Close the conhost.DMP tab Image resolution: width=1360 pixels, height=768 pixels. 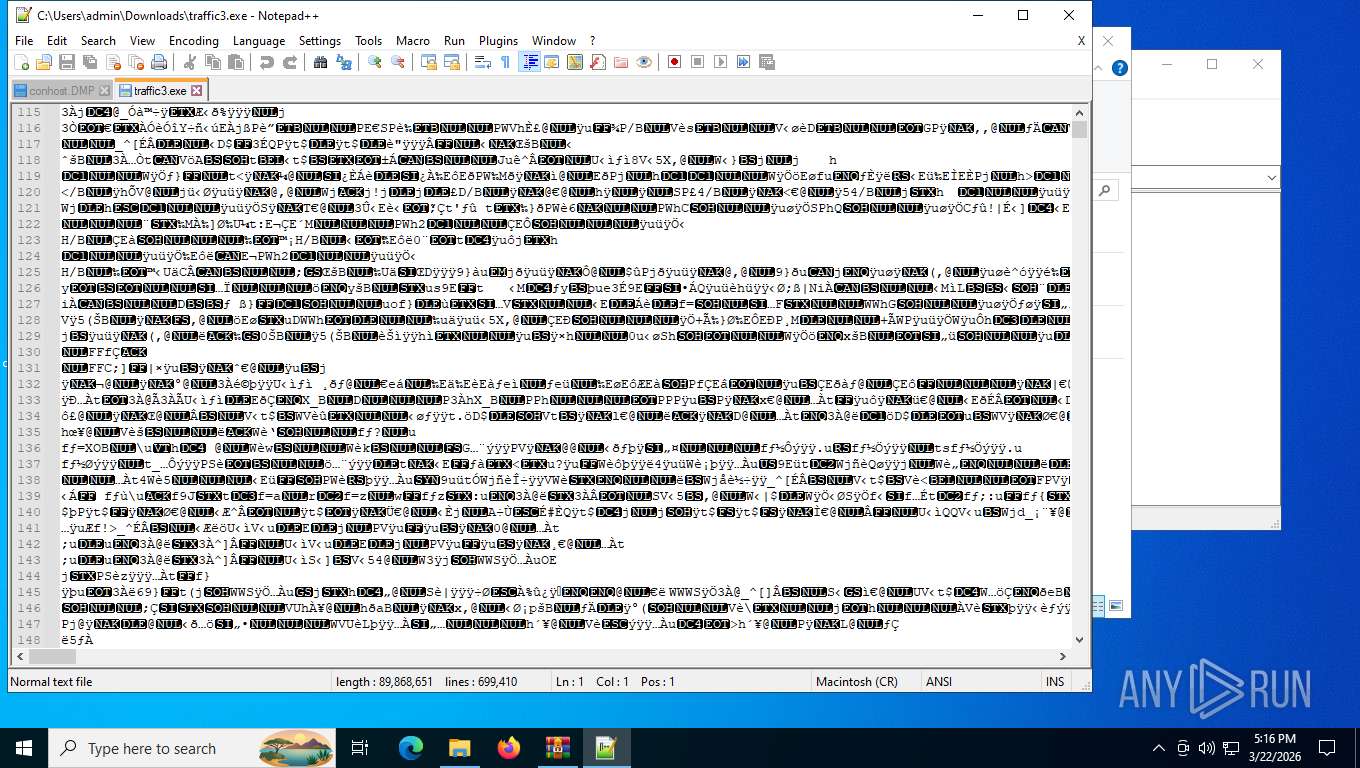click(x=104, y=91)
